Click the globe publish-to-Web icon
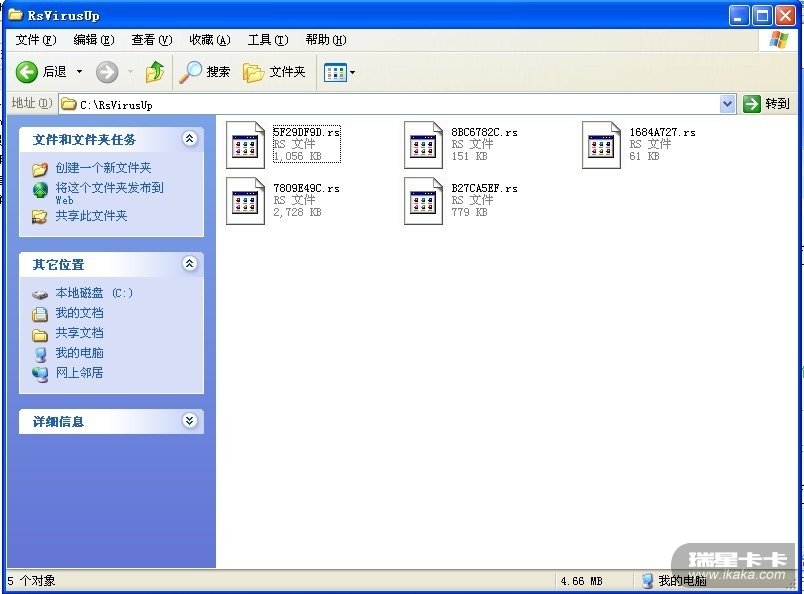804x594 pixels. (x=39, y=190)
